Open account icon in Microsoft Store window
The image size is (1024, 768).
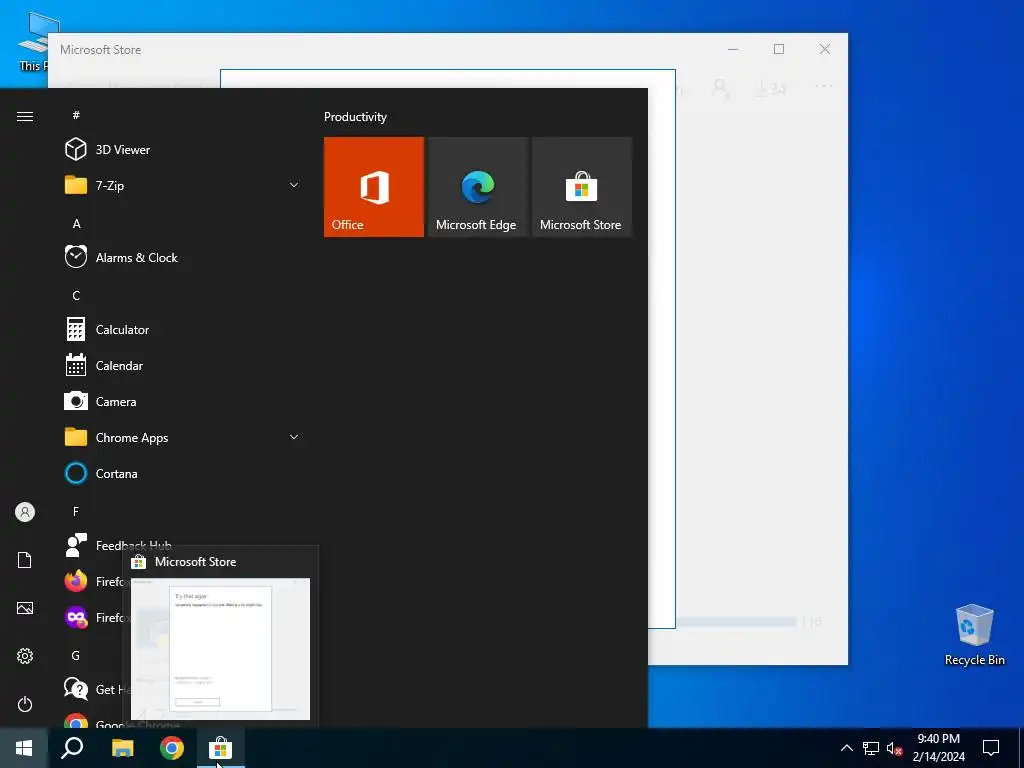[720, 88]
